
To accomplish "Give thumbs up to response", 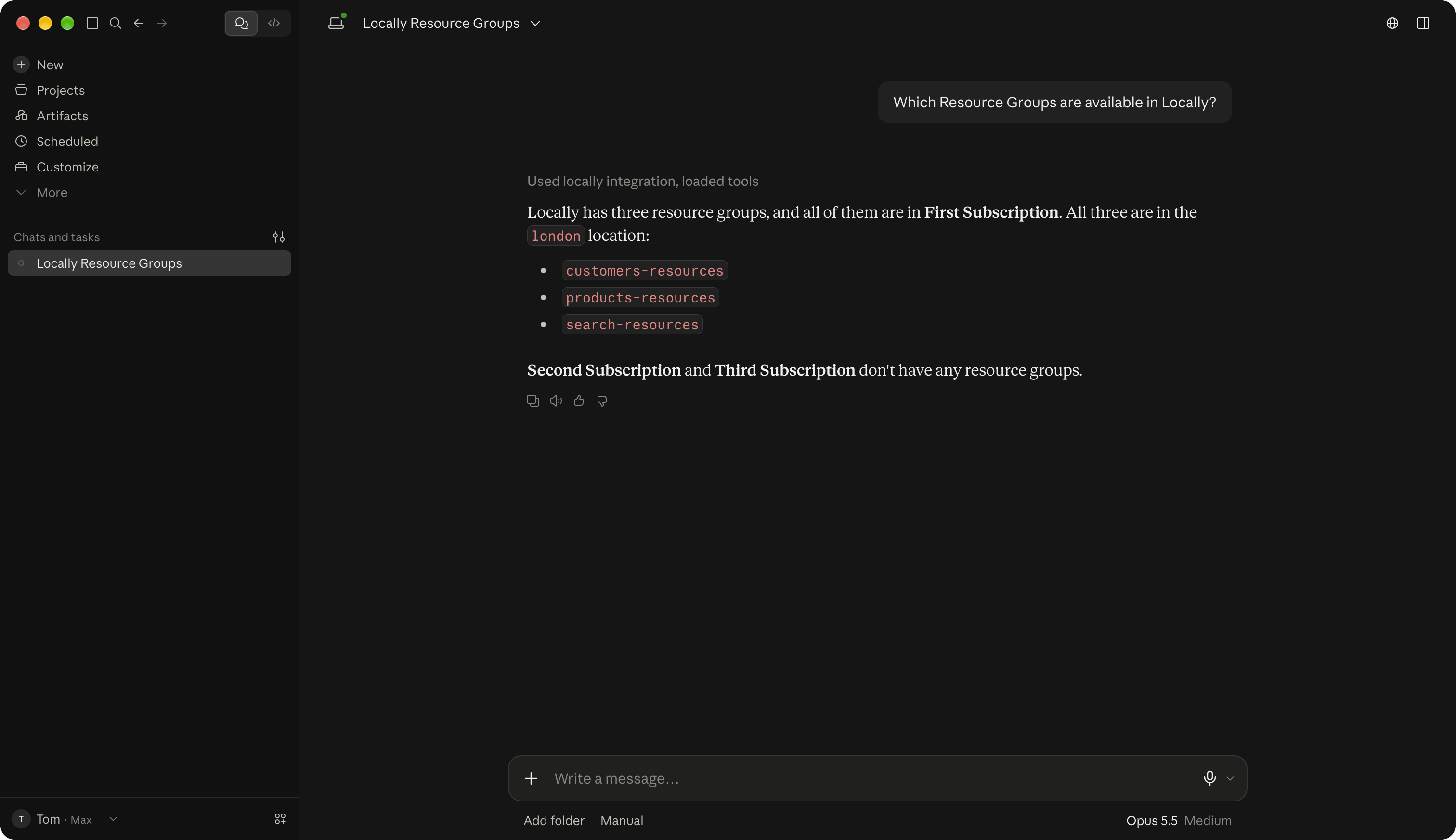I will 579,400.
